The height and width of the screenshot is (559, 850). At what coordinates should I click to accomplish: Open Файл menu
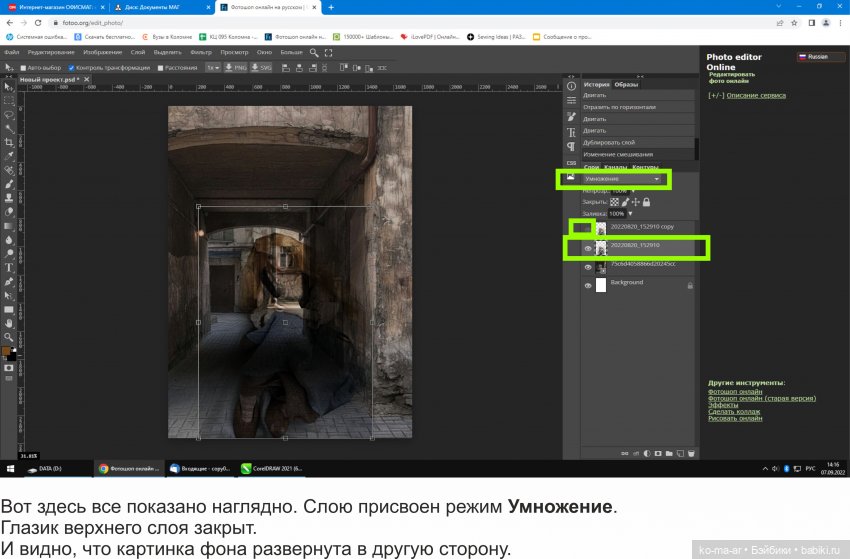pyautogui.click(x=11, y=53)
